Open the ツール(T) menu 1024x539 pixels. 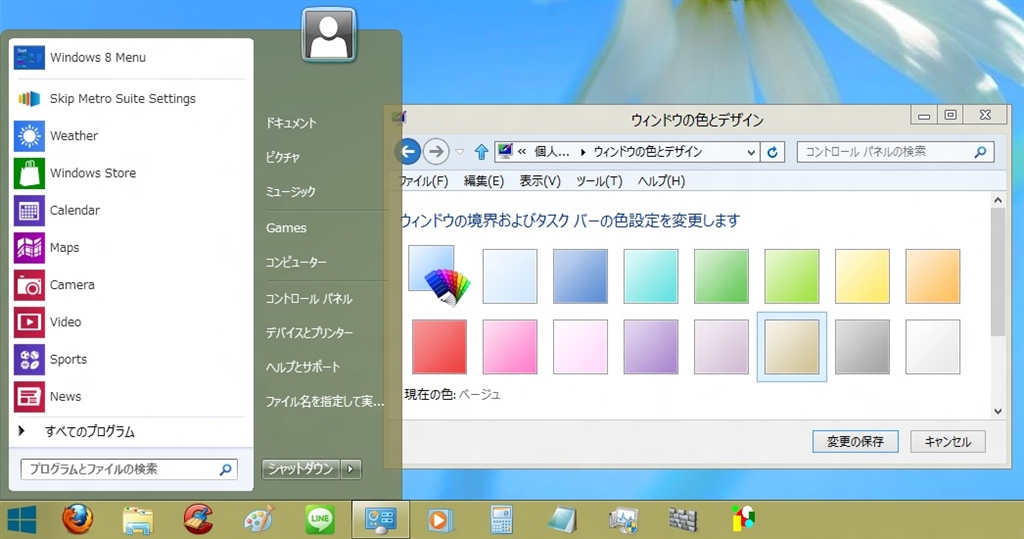pos(599,181)
